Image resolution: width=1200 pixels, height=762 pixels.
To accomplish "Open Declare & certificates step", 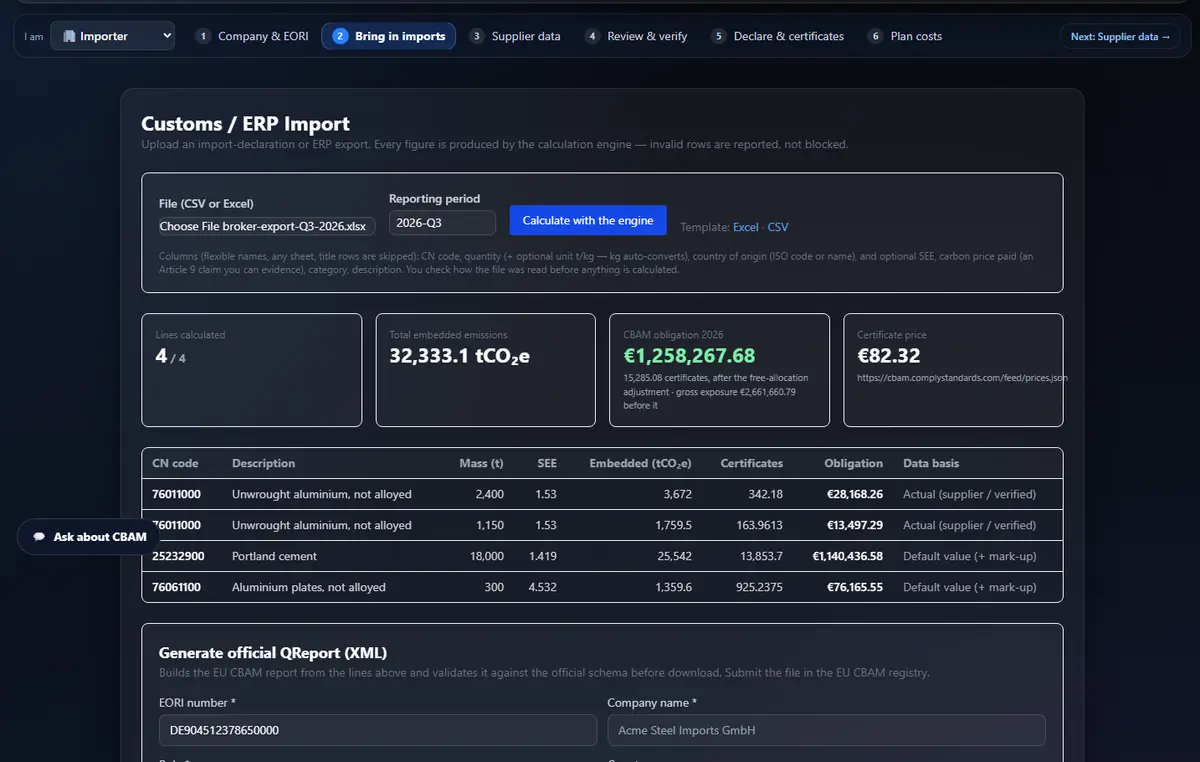I will [x=777, y=36].
